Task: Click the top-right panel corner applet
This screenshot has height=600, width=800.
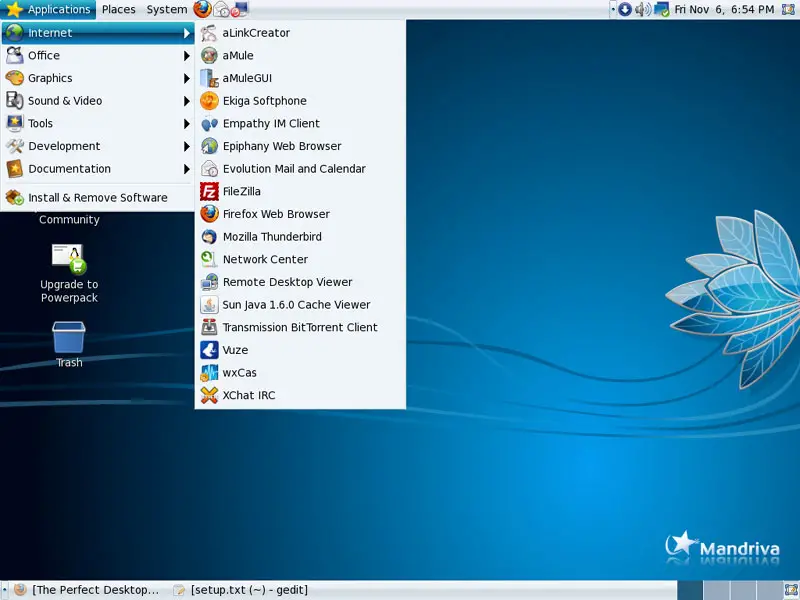Action: (789, 9)
